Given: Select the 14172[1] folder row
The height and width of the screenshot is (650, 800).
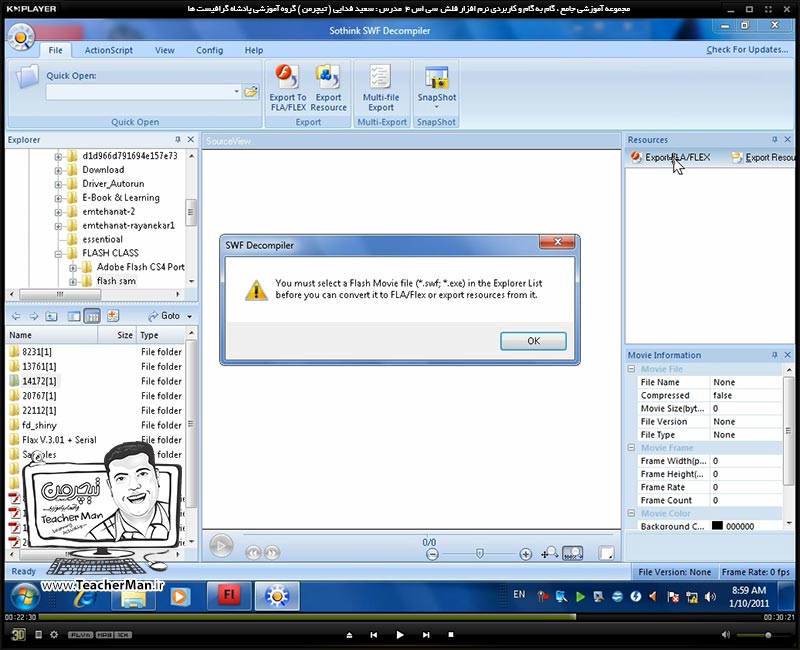Looking at the screenshot, I should coord(95,381).
